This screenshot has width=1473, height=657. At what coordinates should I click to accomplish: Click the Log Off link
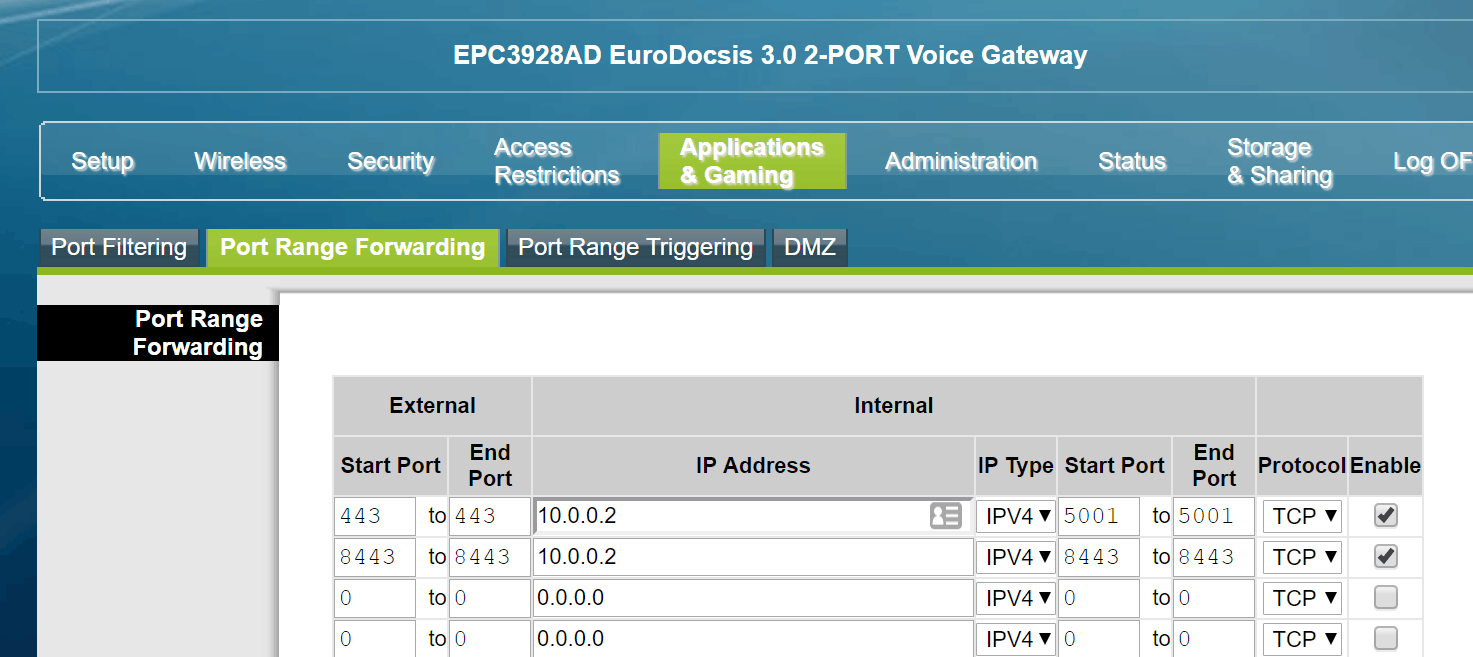[1431, 161]
